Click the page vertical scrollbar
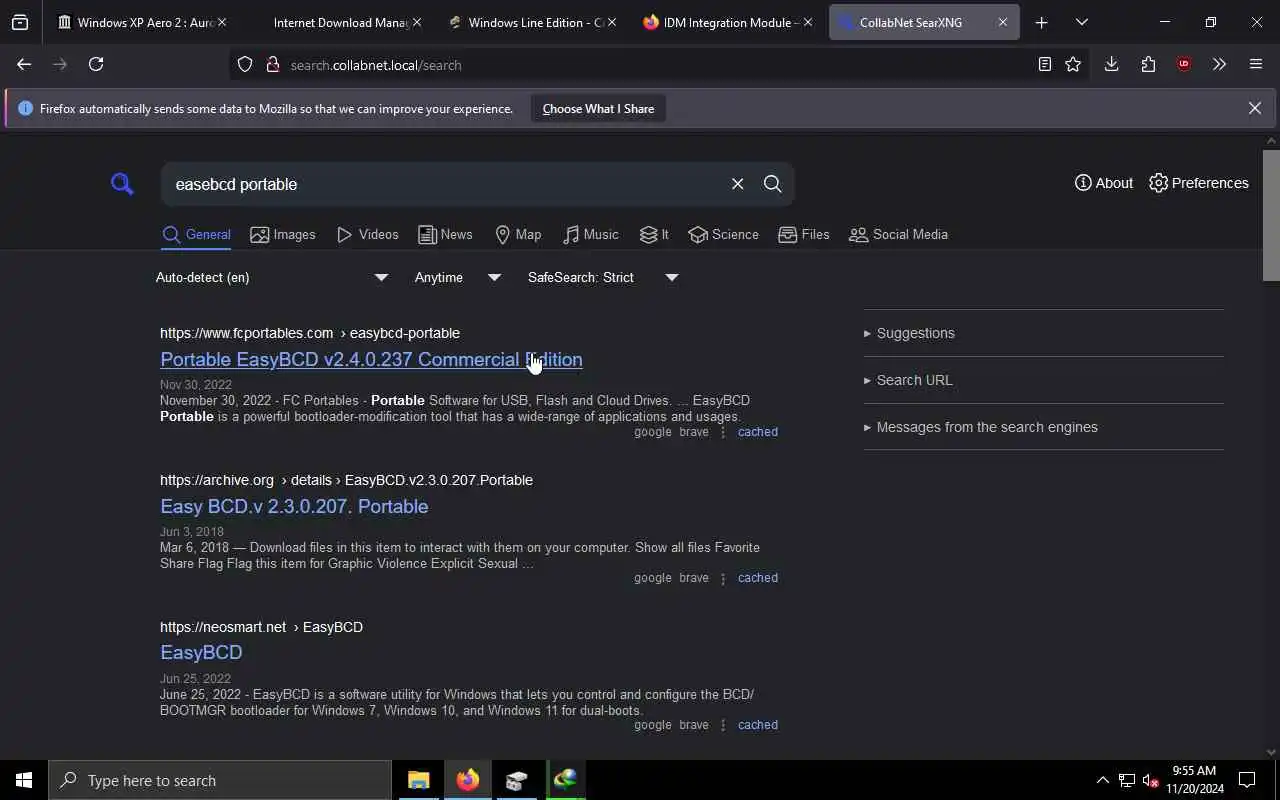This screenshot has height=800, width=1280. pyautogui.click(x=1271, y=215)
